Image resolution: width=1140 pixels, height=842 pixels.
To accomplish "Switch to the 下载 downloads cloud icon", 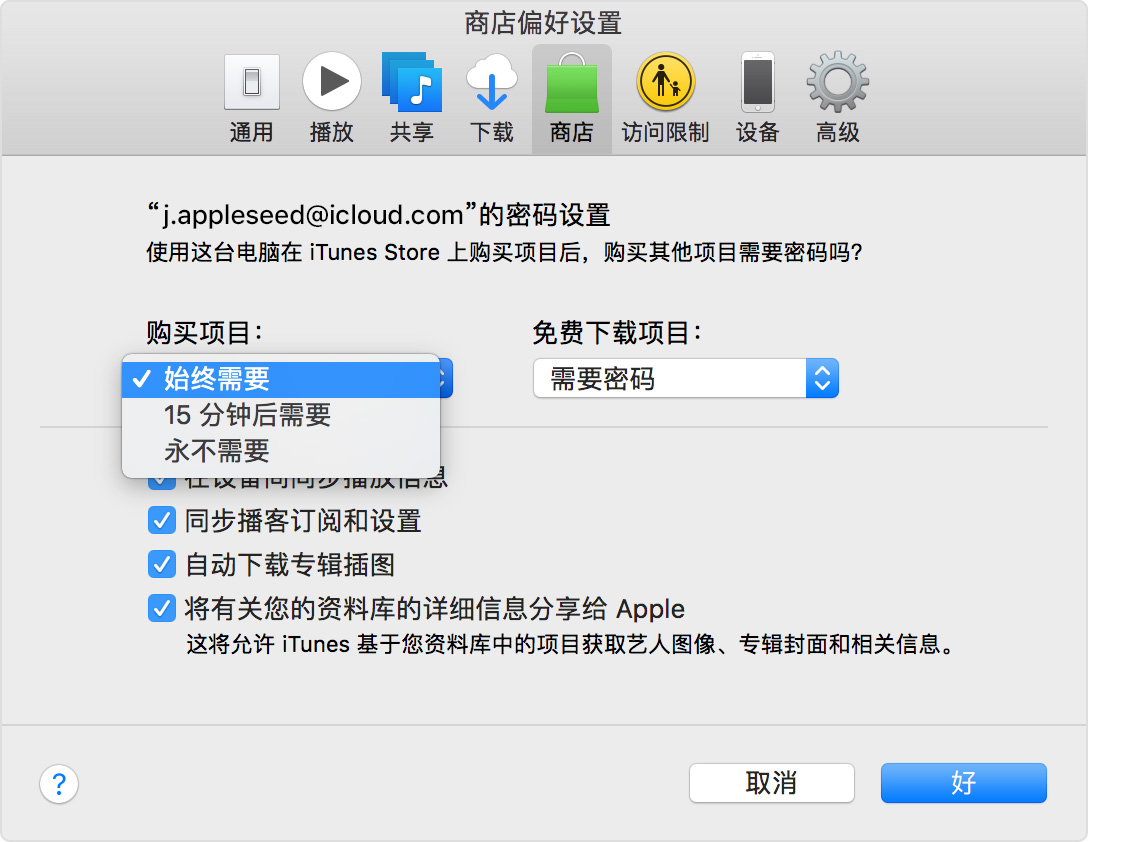I will pos(491,98).
